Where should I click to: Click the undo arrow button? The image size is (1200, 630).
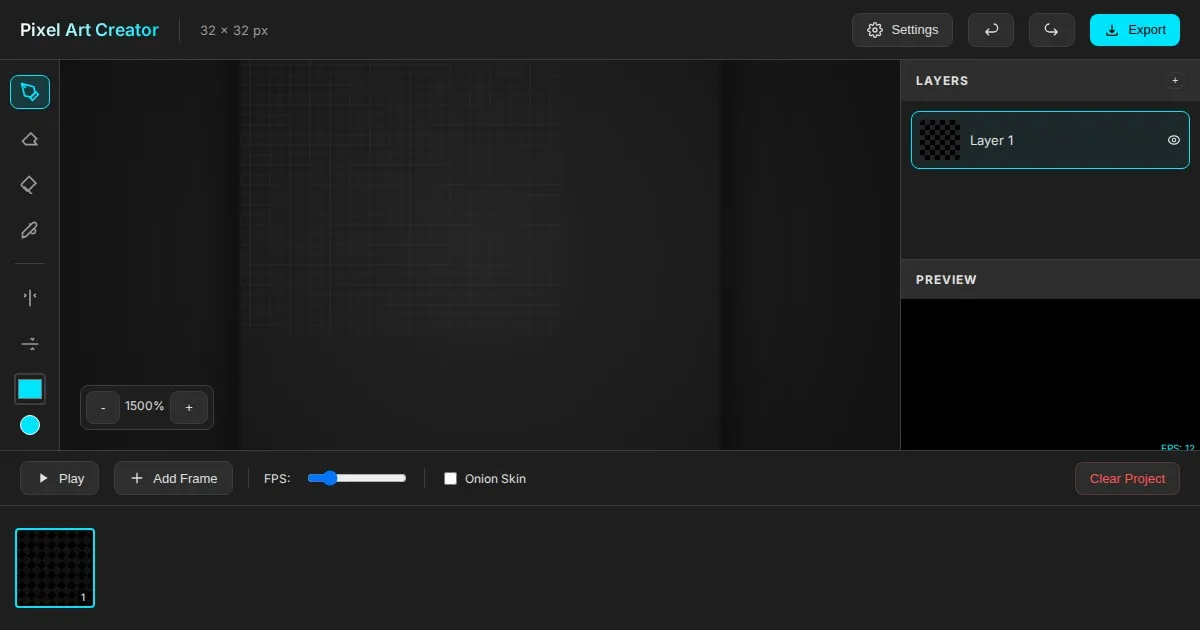[x=990, y=30]
